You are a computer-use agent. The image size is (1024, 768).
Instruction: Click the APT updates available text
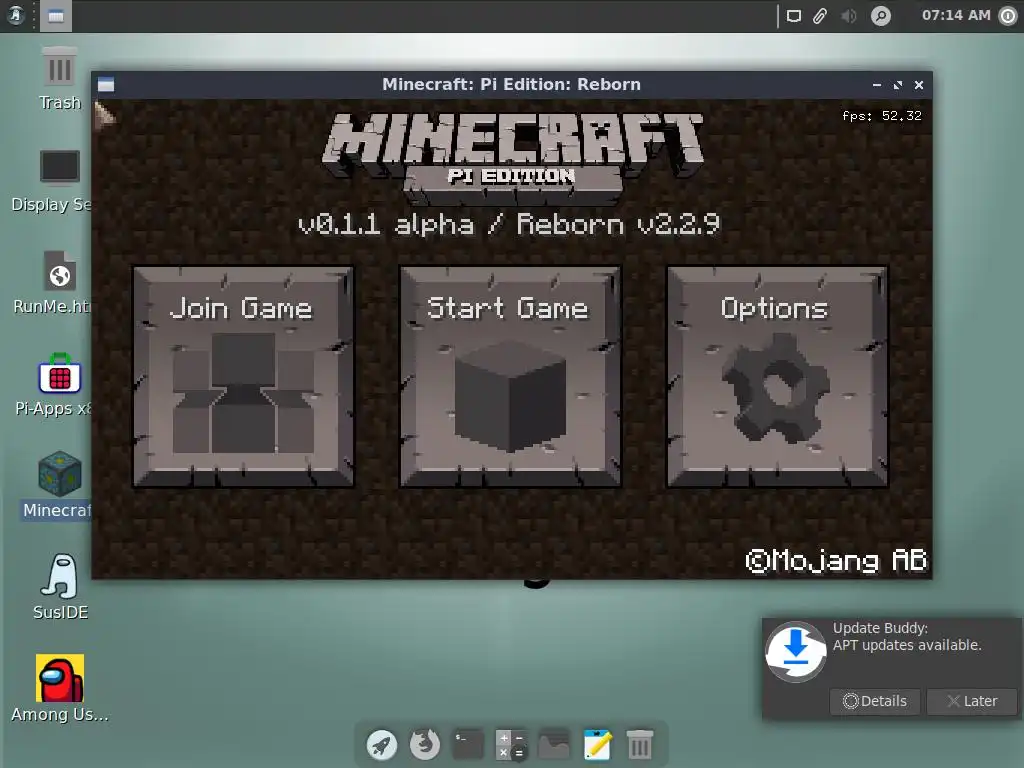click(907, 645)
